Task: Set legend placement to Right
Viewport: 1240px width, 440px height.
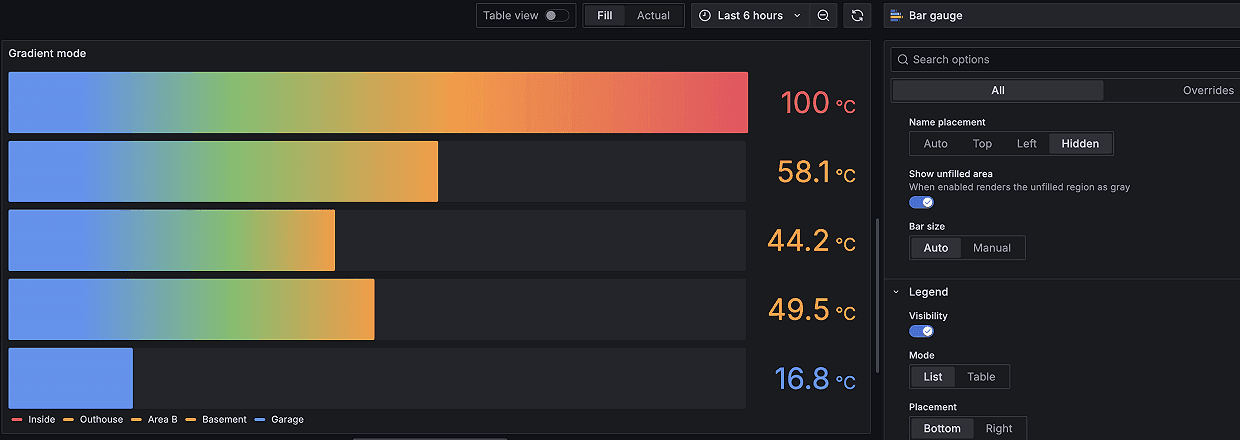Action: 999,429
